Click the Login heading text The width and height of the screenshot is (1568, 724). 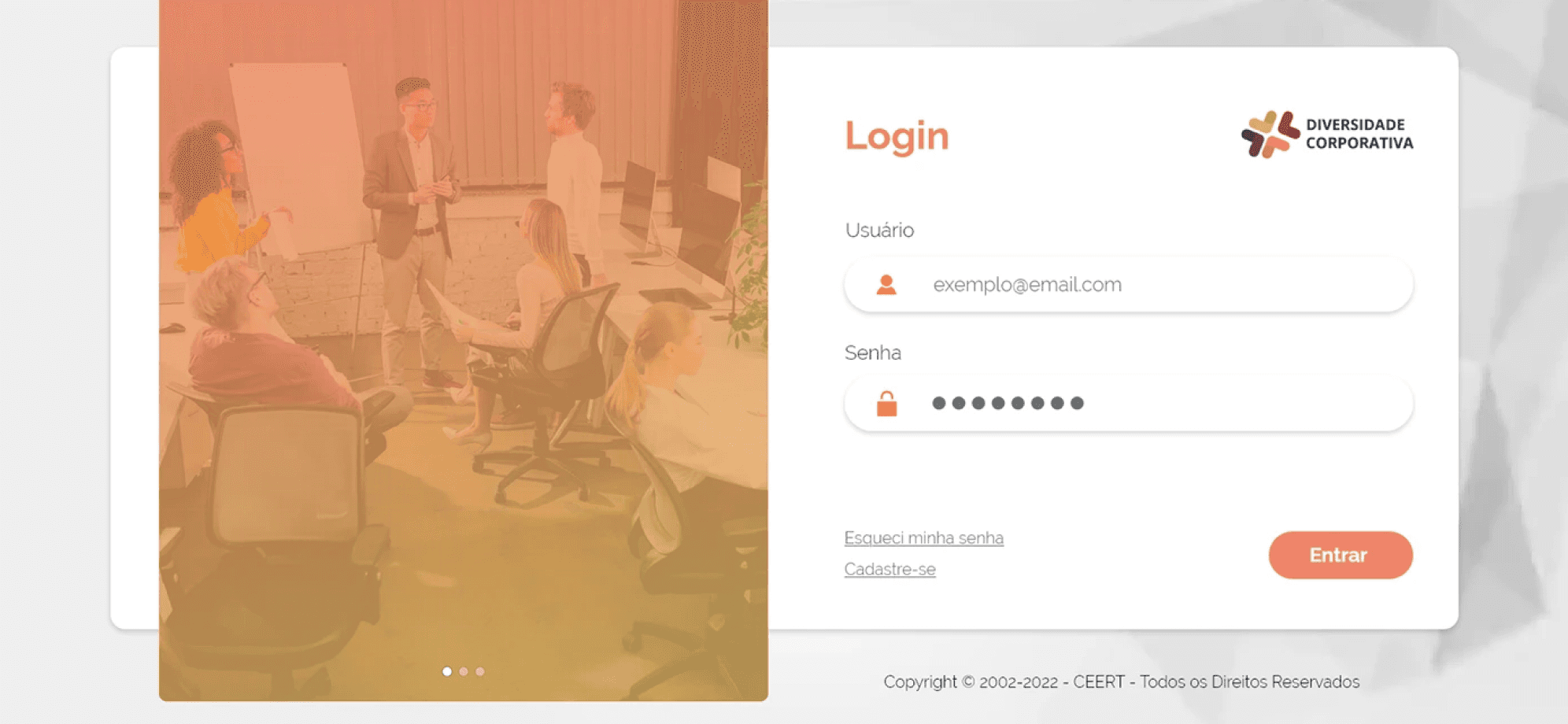point(897,137)
